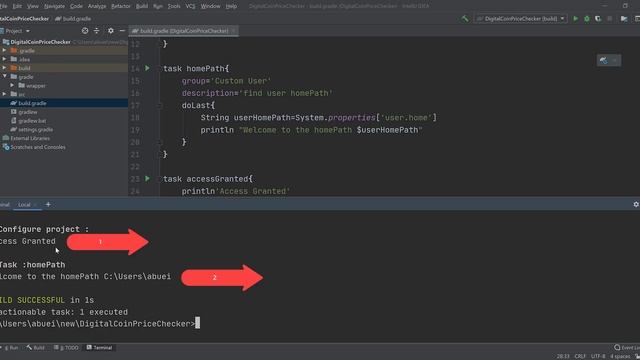Fold the task homePath block
The width and height of the screenshot is (640, 360).
click(160, 69)
